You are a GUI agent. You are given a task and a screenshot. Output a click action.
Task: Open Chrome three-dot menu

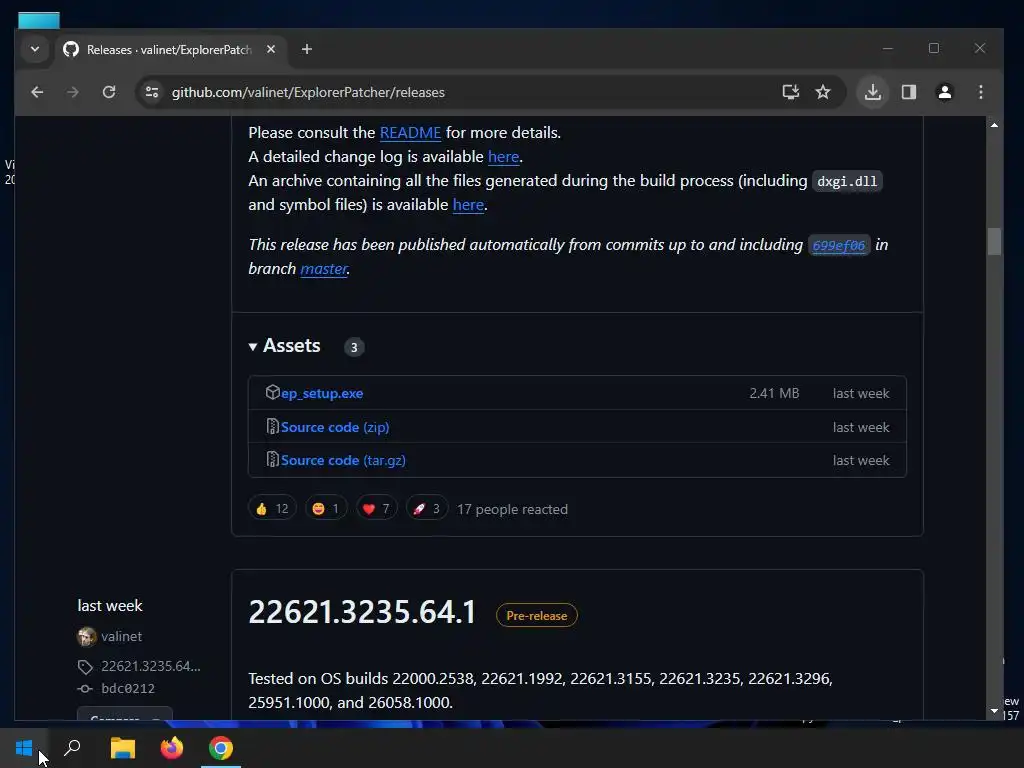pos(980,92)
